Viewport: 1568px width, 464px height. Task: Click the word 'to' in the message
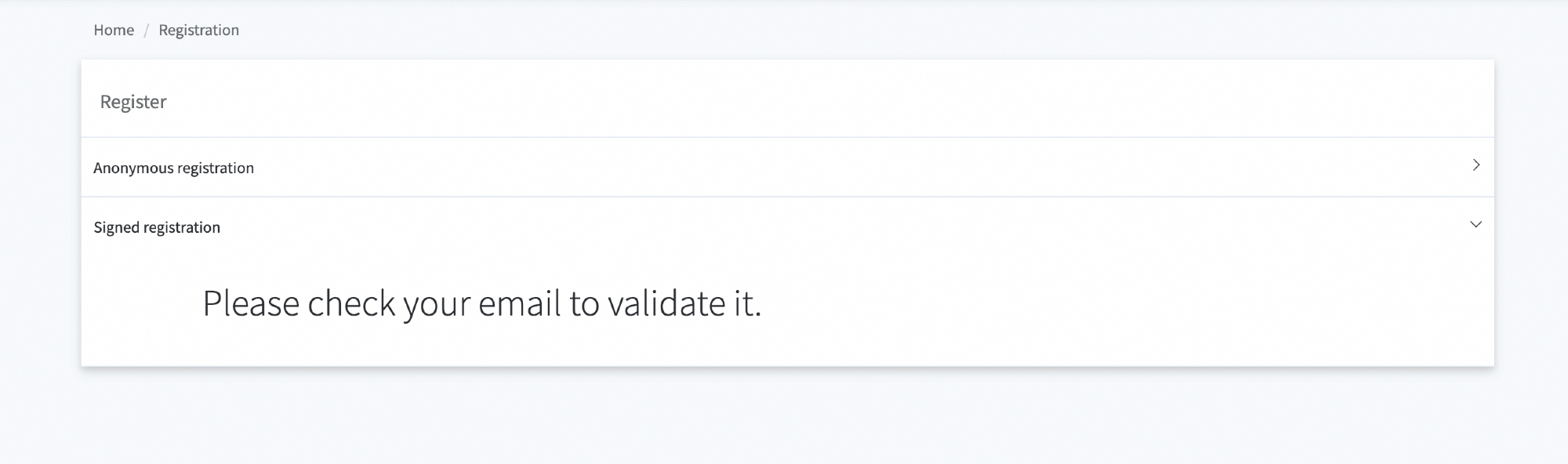pyautogui.click(x=584, y=303)
